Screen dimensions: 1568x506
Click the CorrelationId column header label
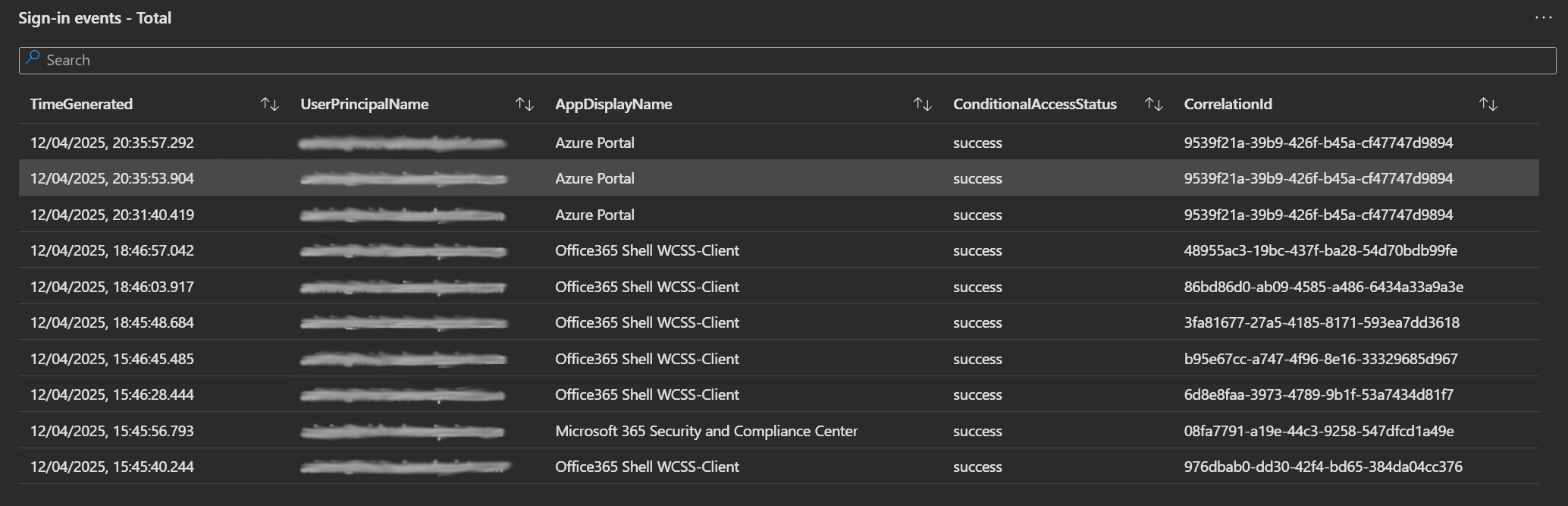(1228, 104)
